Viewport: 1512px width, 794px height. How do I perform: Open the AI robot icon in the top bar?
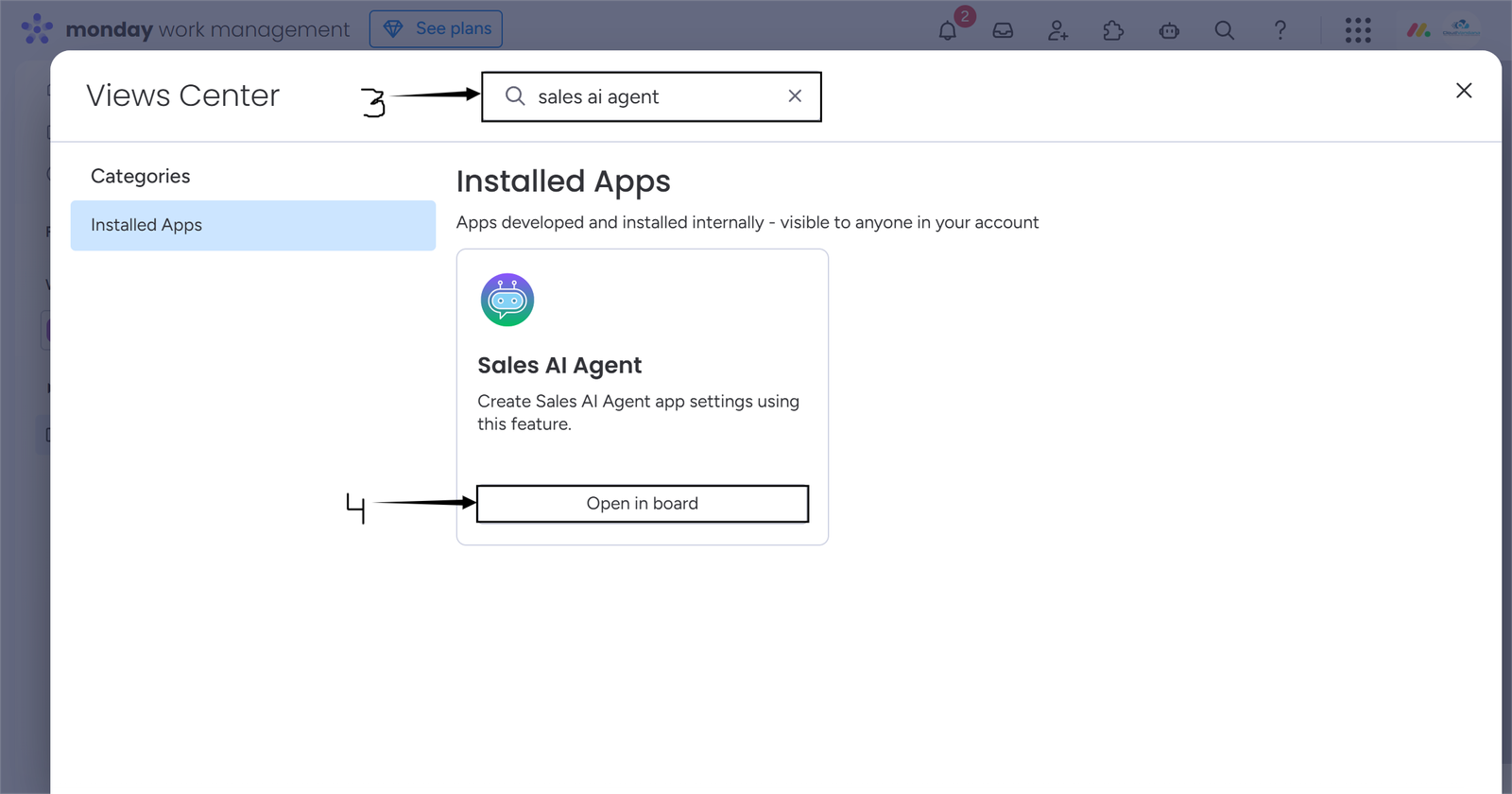tap(1169, 30)
